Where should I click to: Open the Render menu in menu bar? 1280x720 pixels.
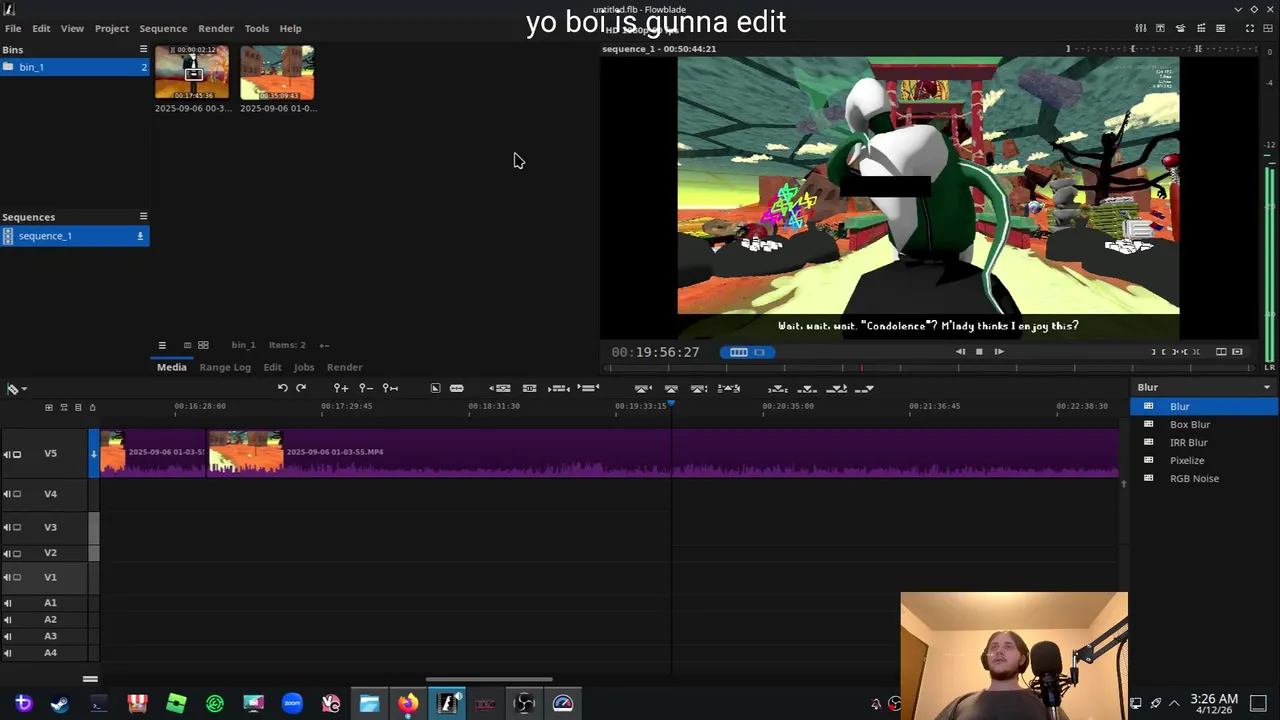click(x=216, y=28)
